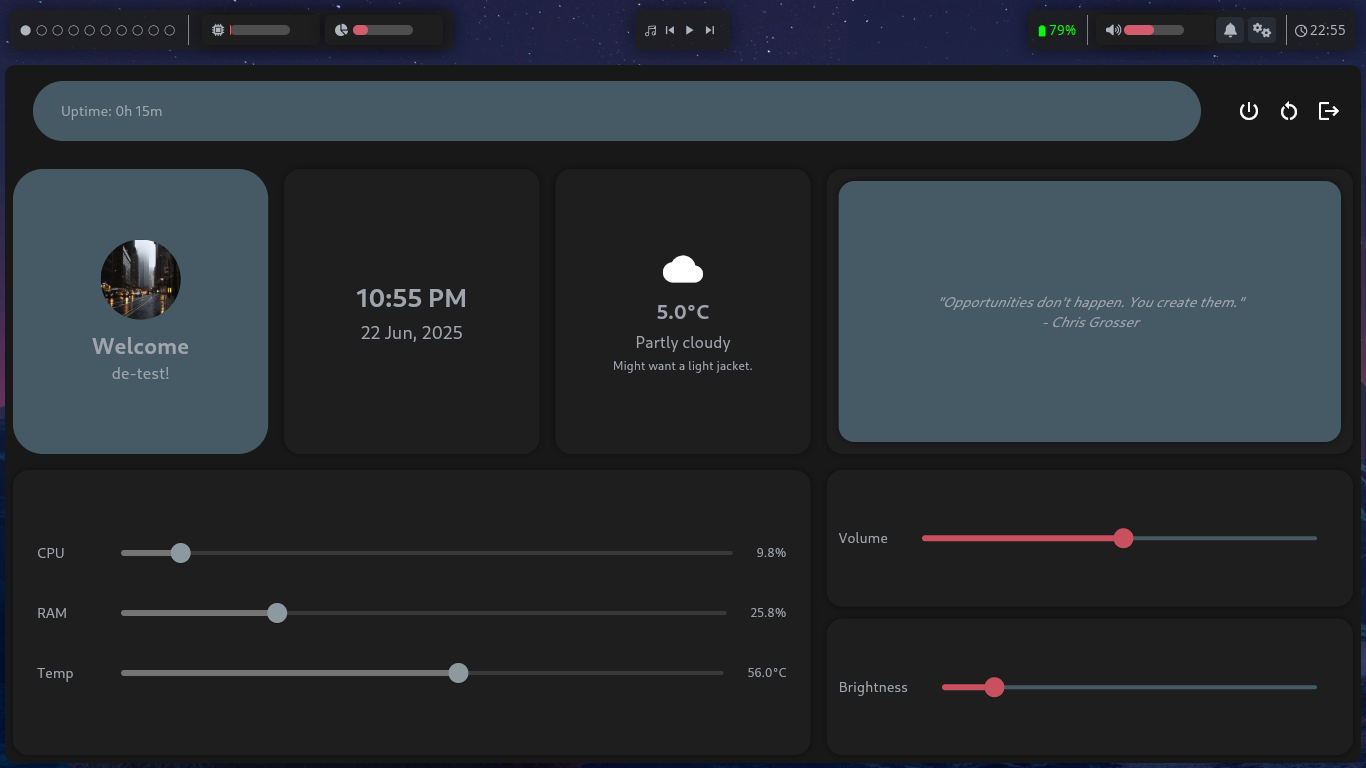Open the notifications bell in top bar
Viewport: 1366px width, 768px height.
(x=1230, y=30)
